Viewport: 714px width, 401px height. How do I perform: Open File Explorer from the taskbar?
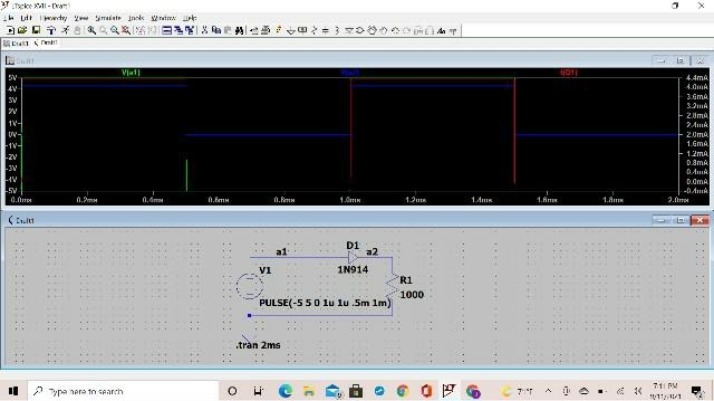tap(309, 391)
